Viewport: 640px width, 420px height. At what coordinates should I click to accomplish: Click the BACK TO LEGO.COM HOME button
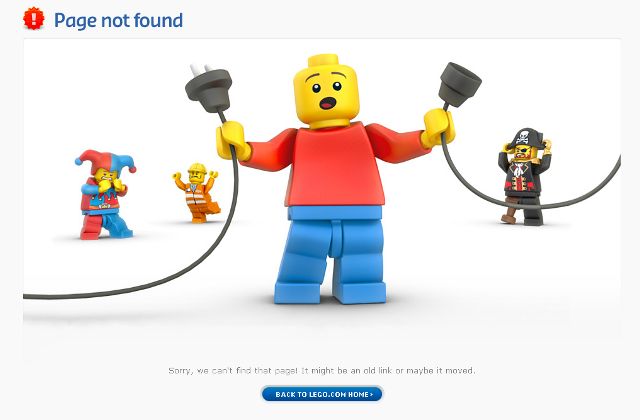[x=322, y=394]
